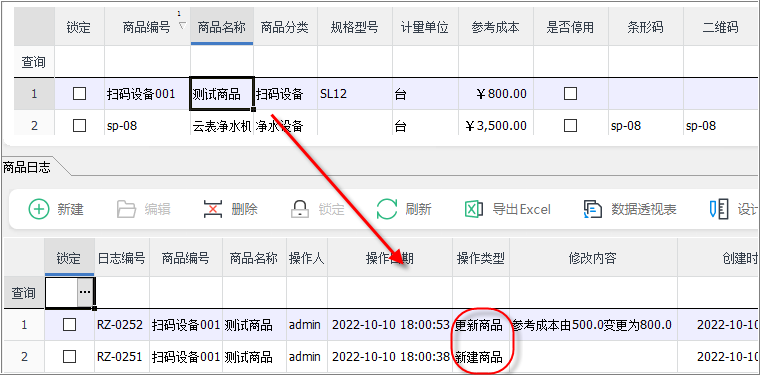Click the 新建 plus icon in log toolbar
The image size is (760, 375).
pos(39,210)
